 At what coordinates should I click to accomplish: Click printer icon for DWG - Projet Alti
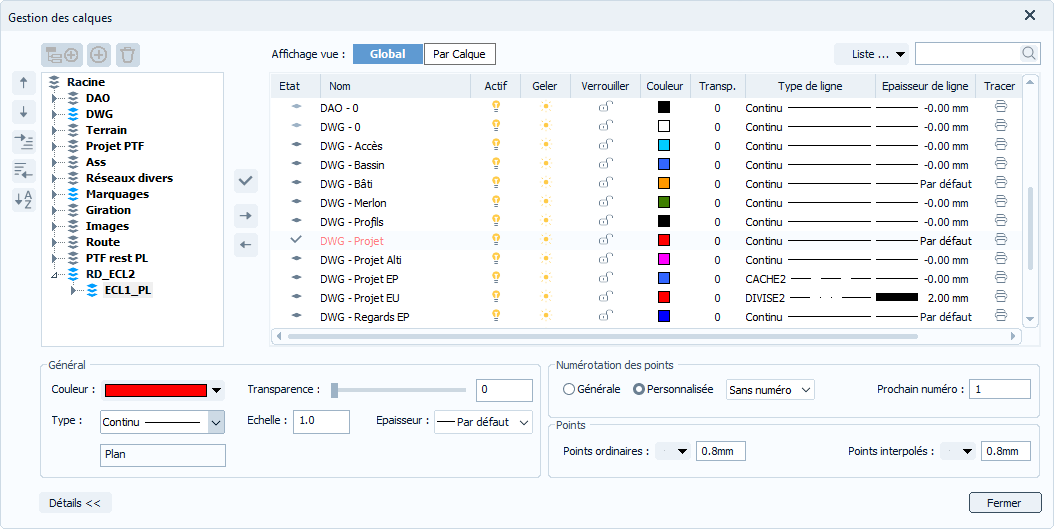tap(1001, 258)
